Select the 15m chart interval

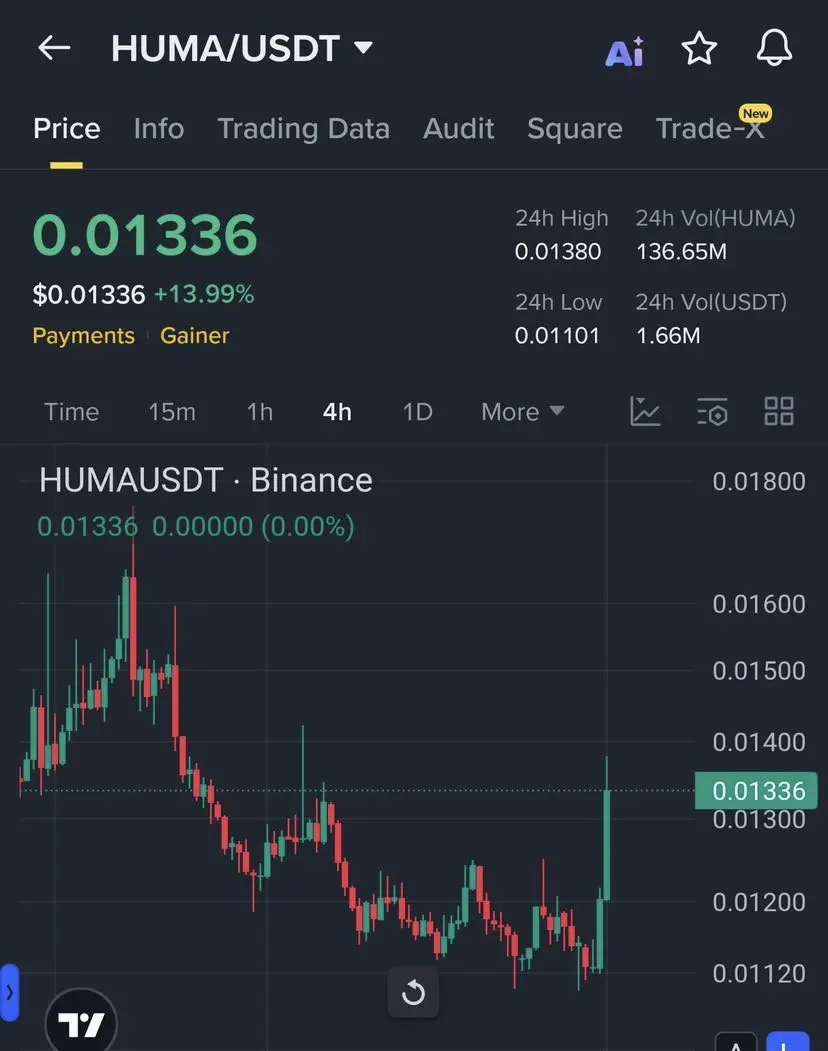coord(172,412)
